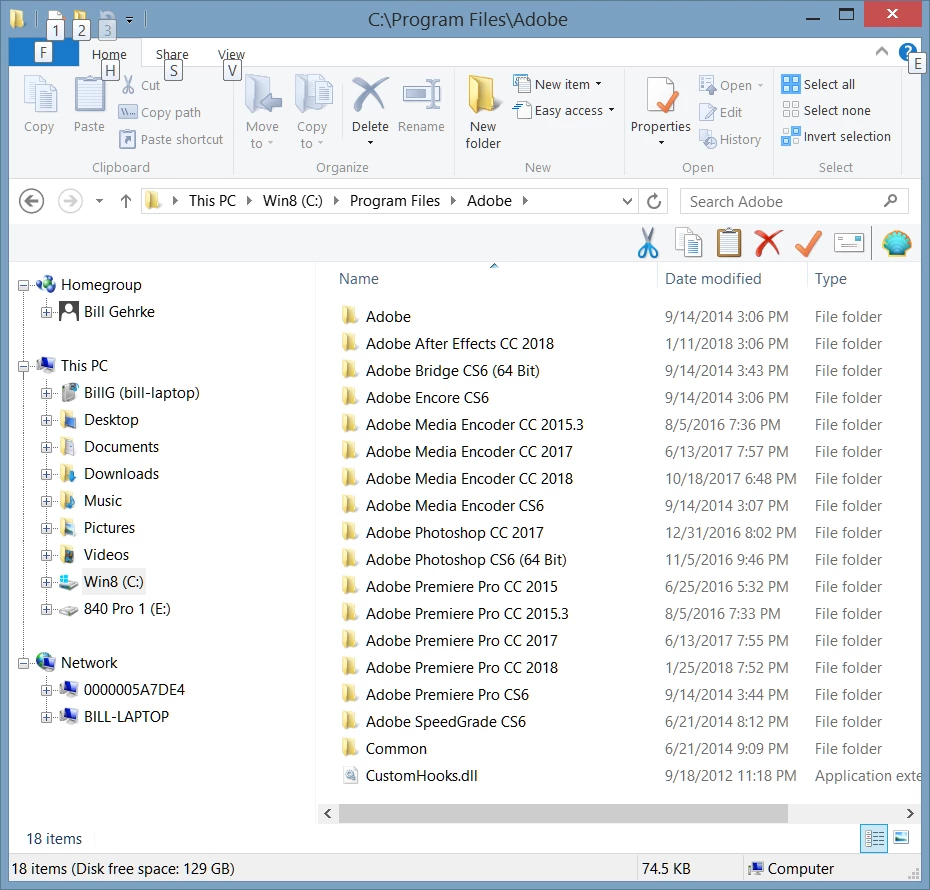Switch to the View ribbon tab

(x=231, y=54)
